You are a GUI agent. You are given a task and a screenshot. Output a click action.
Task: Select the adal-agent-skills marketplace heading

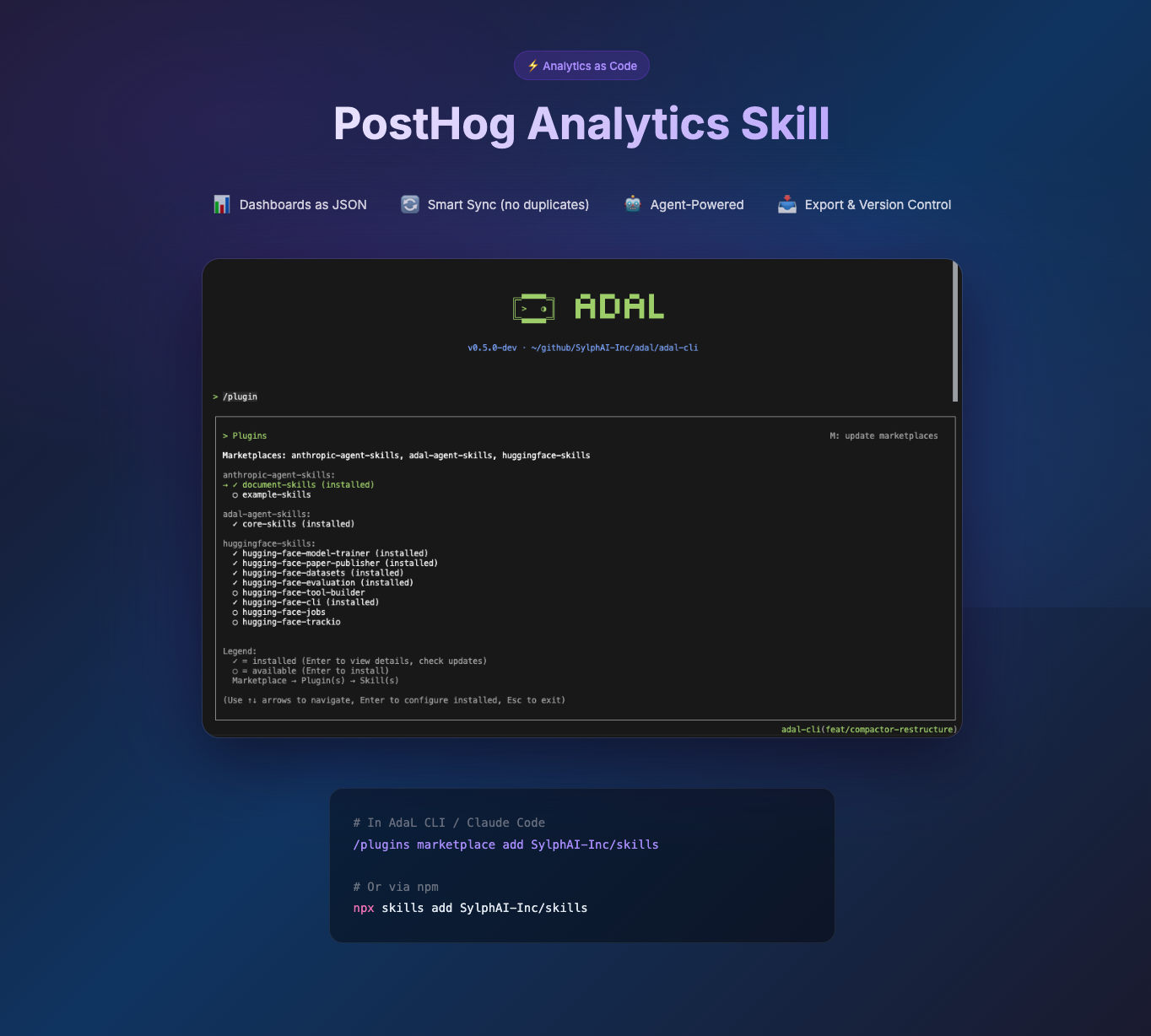[x=266, y=514]
